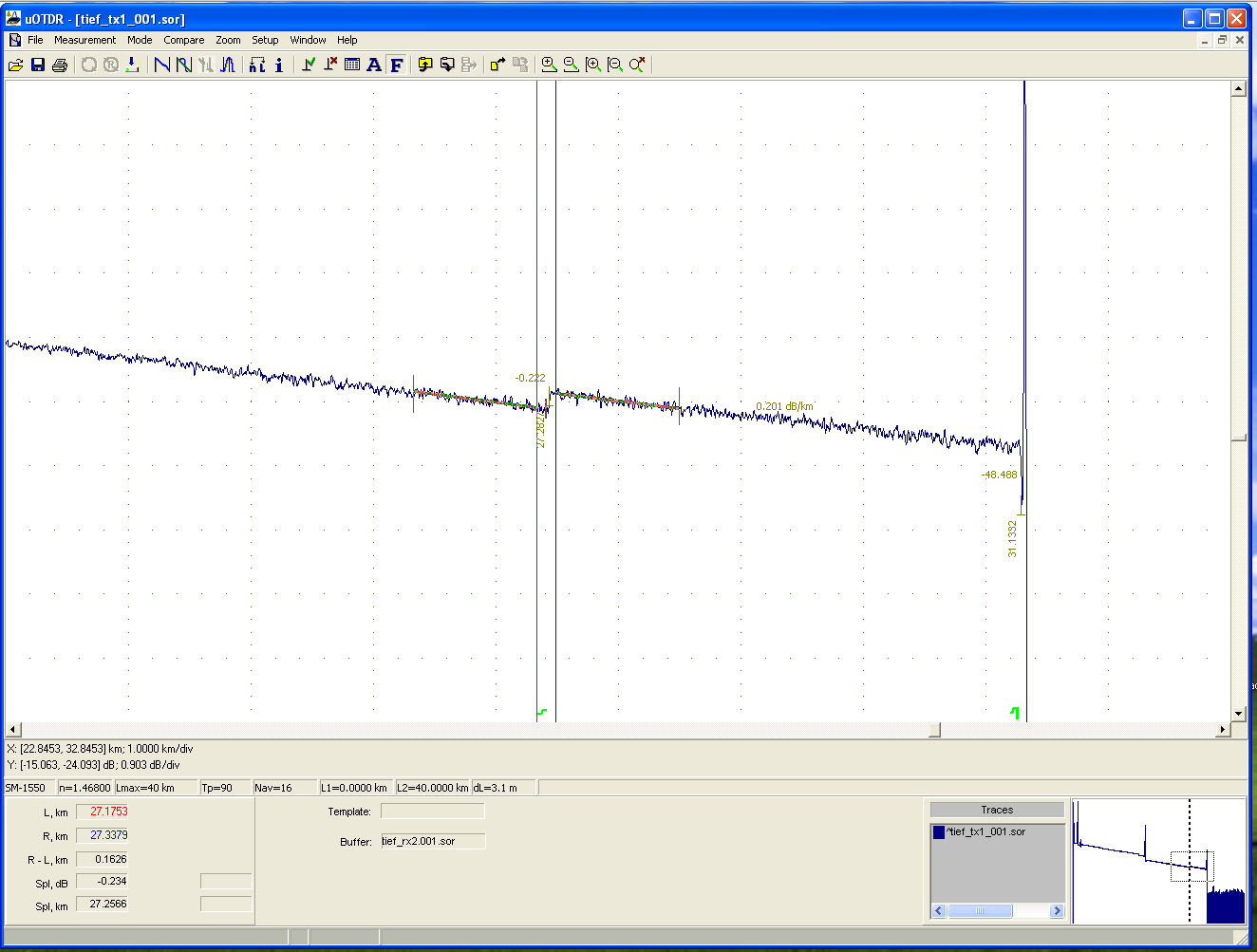Click the zoom out magnifier icon

571,65
